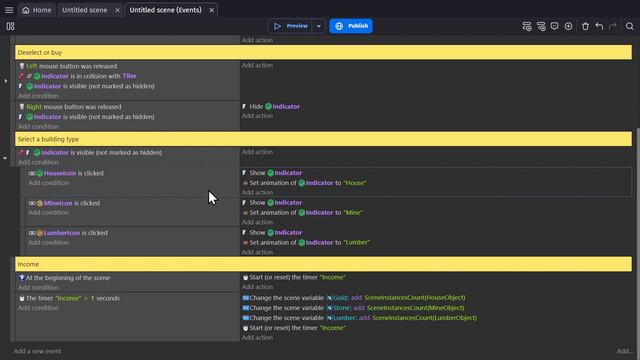Open the project manager panel icon
The height and width of the screenshot is (360, 640).
coord(11,26)
